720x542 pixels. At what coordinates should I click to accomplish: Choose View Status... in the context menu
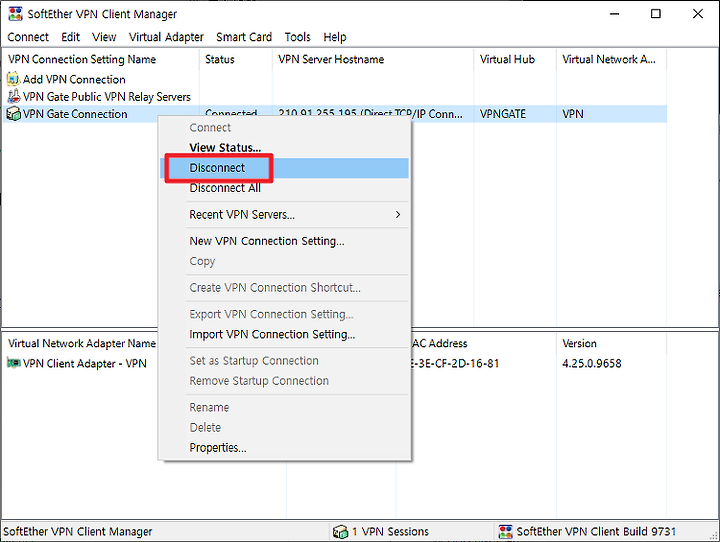click(x=284, y=147)
